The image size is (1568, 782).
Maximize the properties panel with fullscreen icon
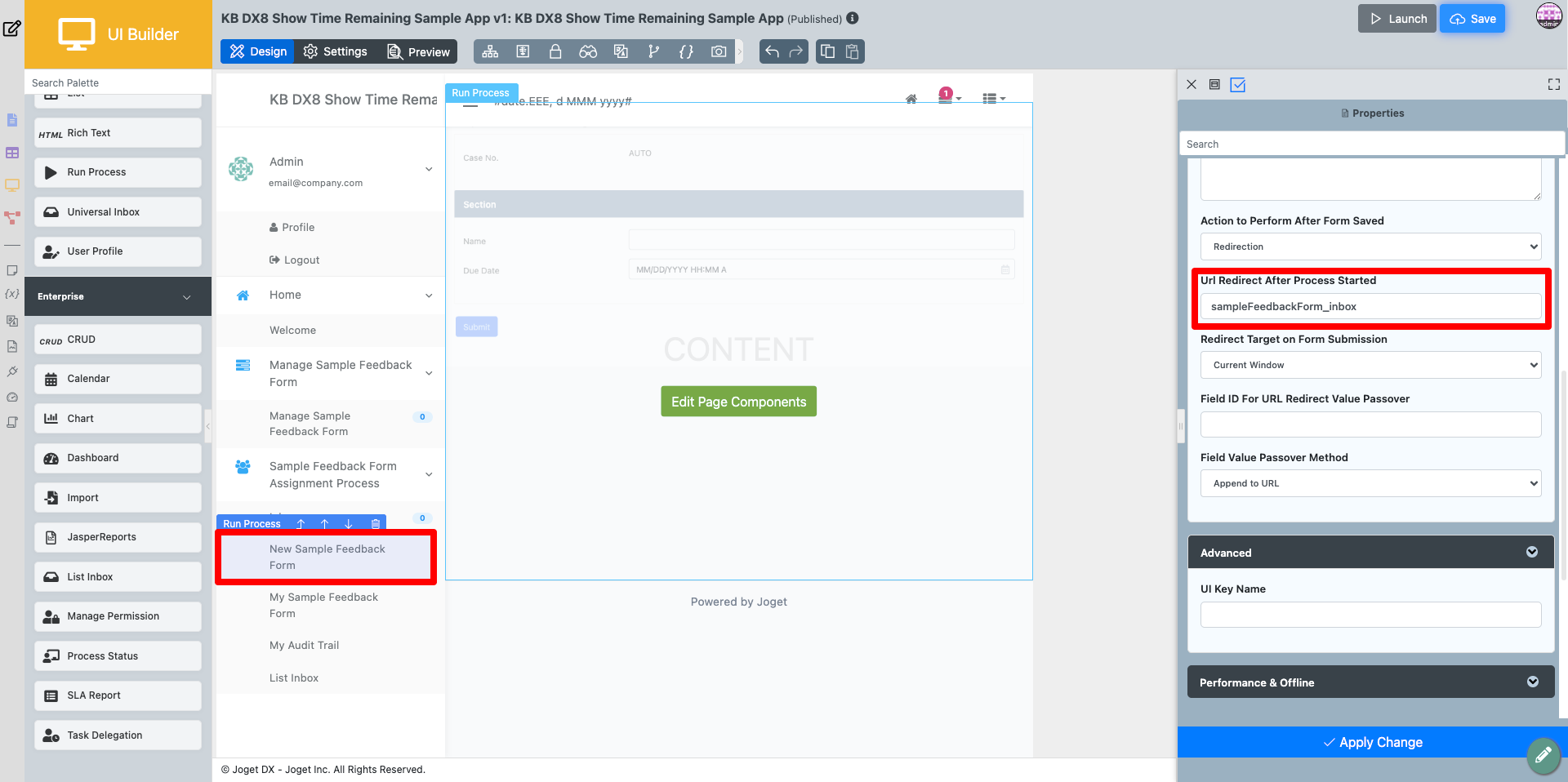click(x=1554, y=84)
